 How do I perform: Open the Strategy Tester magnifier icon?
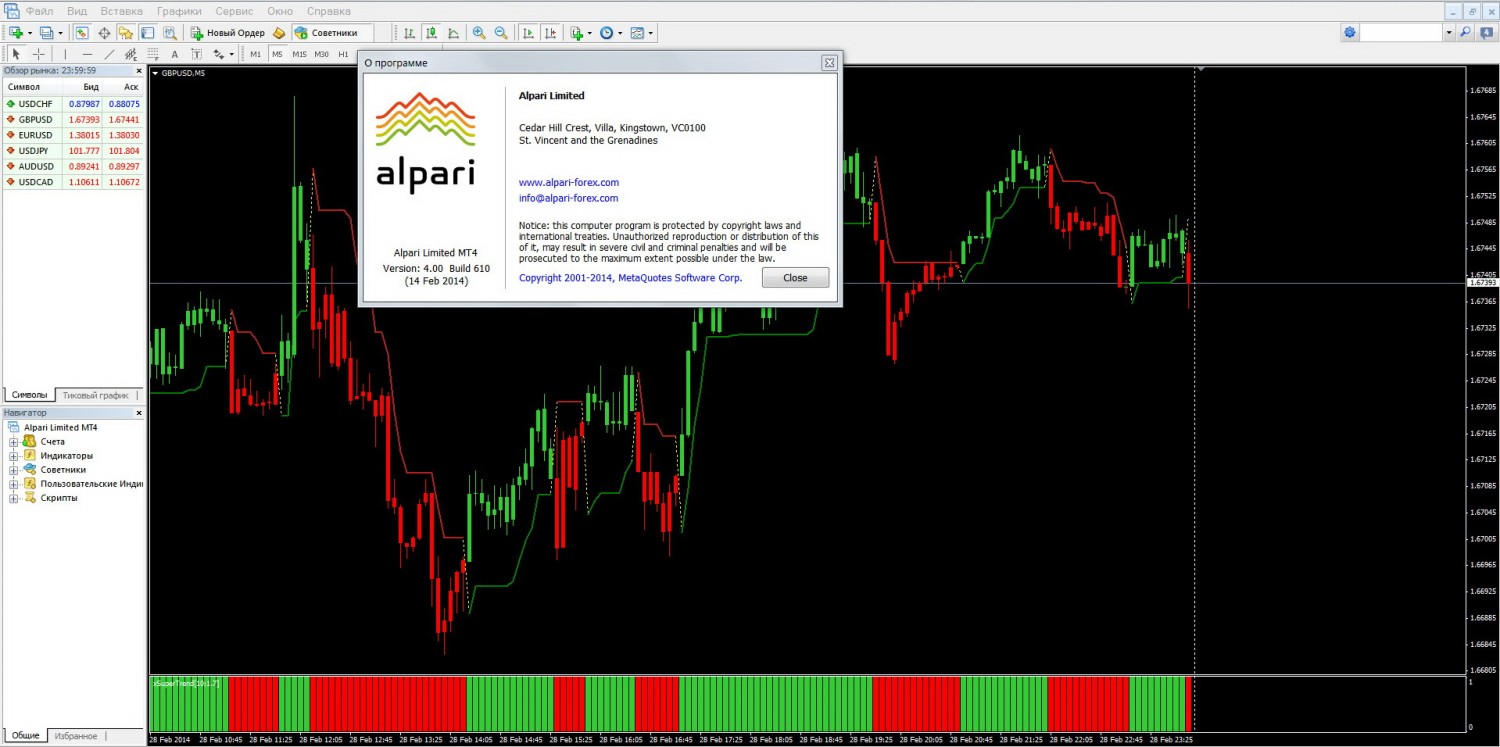170,33
